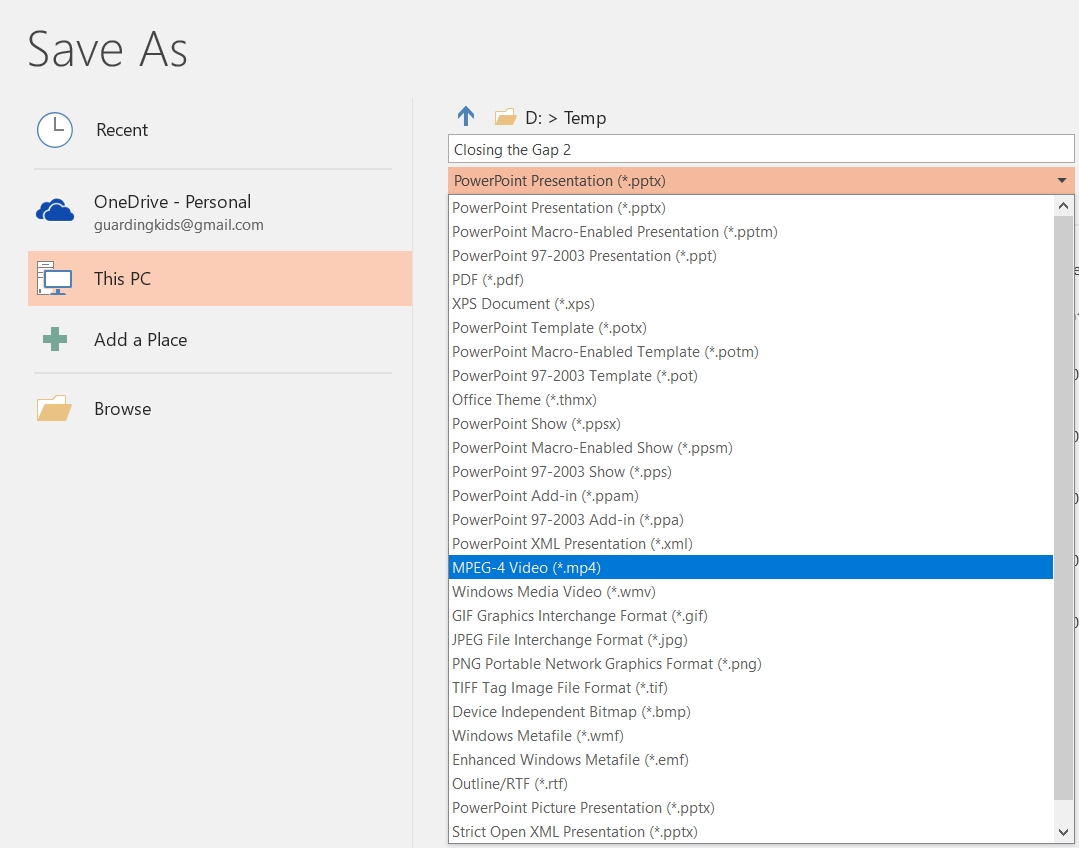Click the selected file type combo box

(x=761, y=181)
